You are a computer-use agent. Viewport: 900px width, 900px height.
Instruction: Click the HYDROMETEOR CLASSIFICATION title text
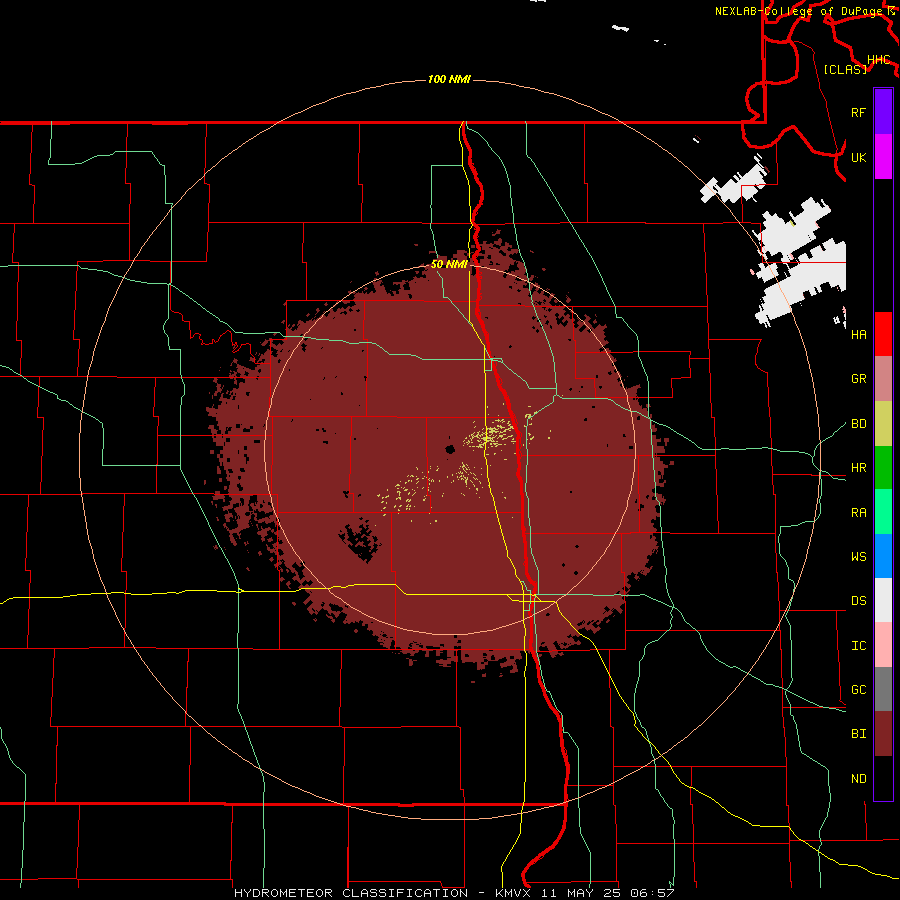pos(351,893)
